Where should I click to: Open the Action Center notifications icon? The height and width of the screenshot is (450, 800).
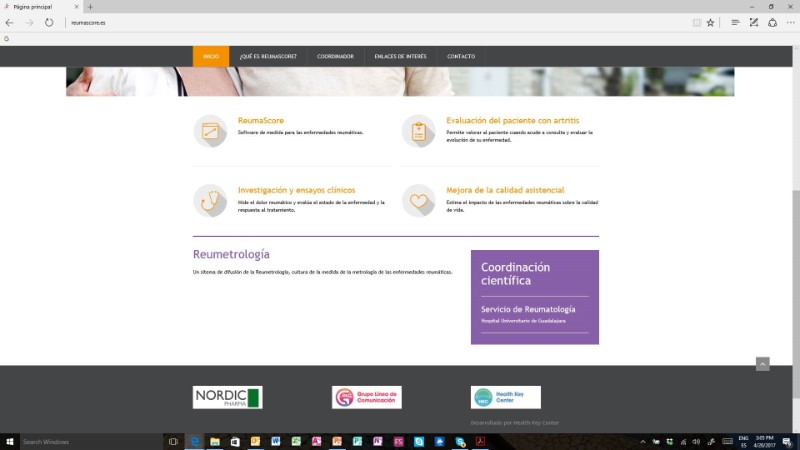(x=787, y=442)
